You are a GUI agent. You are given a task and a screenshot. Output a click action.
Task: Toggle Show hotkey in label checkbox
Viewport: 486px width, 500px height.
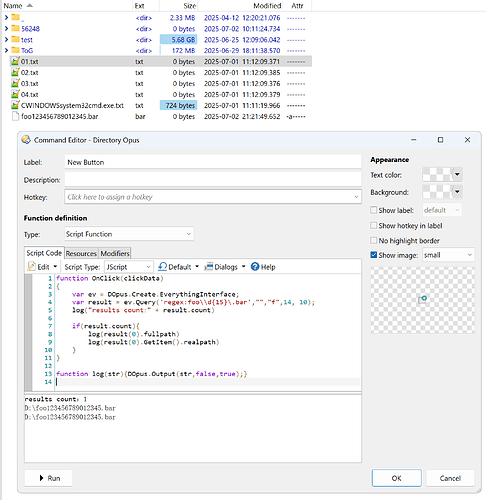(374, 226)
